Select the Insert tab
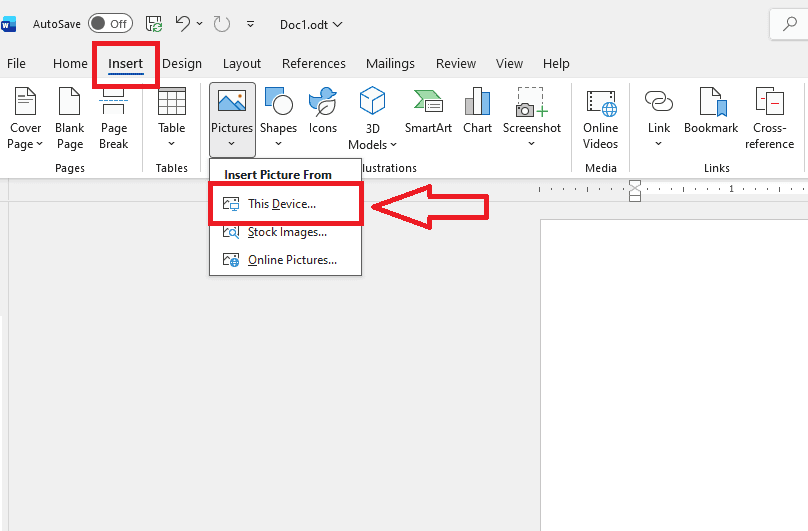Viewport: 808px width, 531px height. point(125,63)
